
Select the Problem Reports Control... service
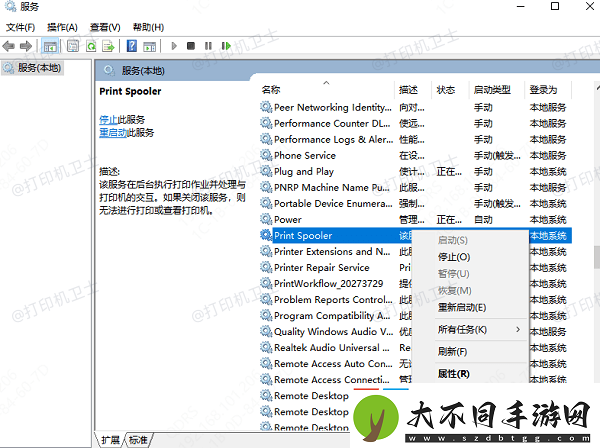(x=333, y=300)
